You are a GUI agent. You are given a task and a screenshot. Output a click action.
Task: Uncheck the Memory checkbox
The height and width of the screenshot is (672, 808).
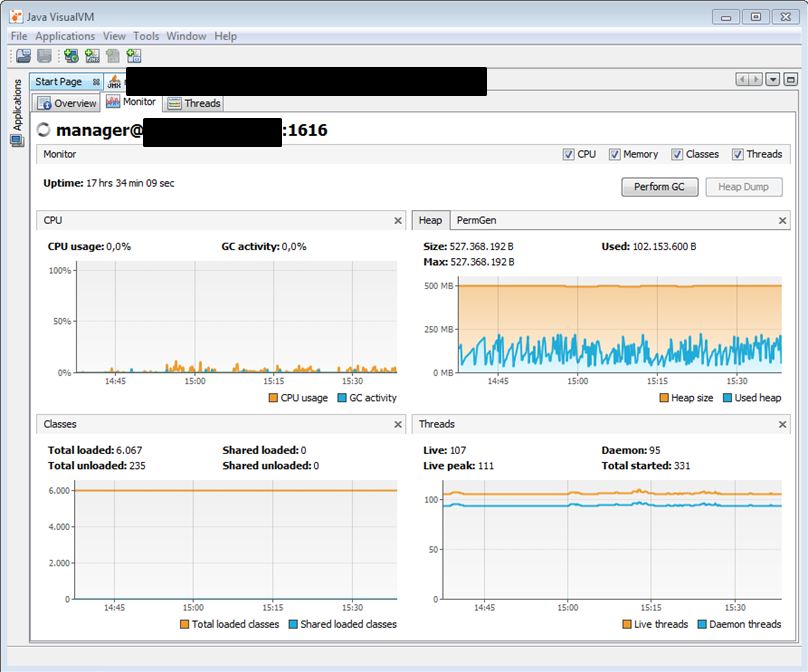[614, 155]
